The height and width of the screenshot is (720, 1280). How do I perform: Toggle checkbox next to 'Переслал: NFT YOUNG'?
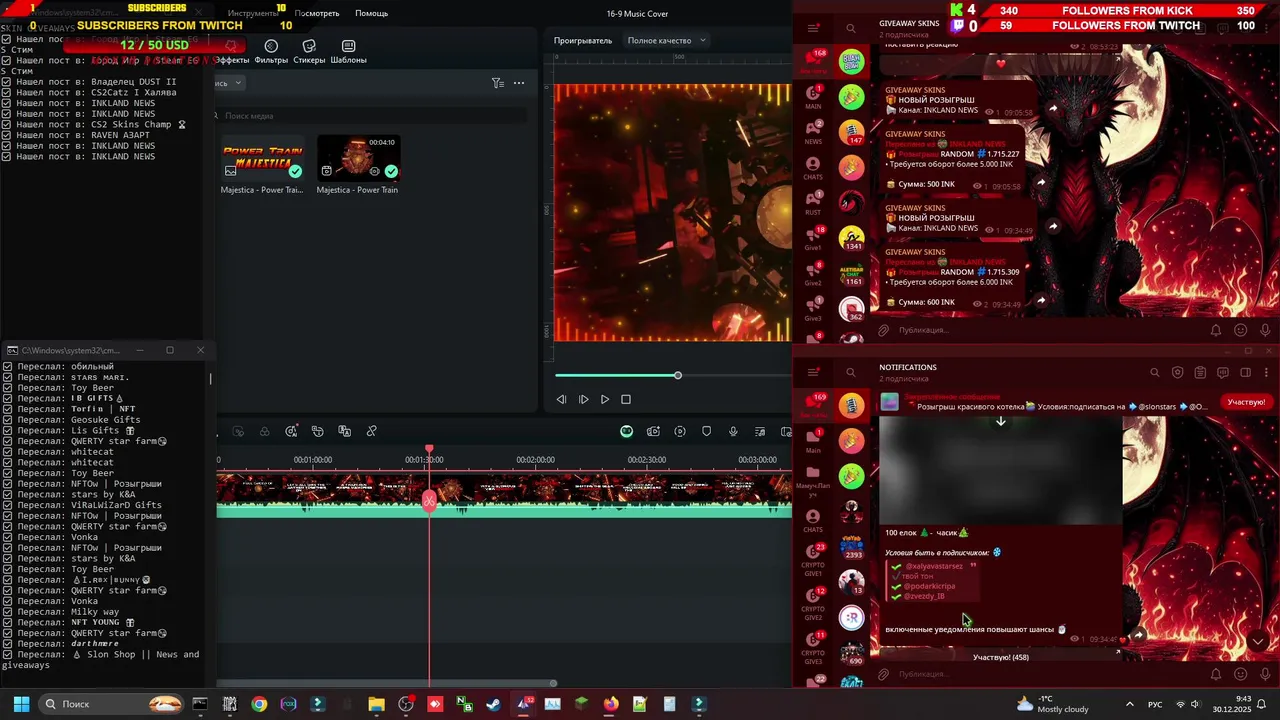point(7,622)
